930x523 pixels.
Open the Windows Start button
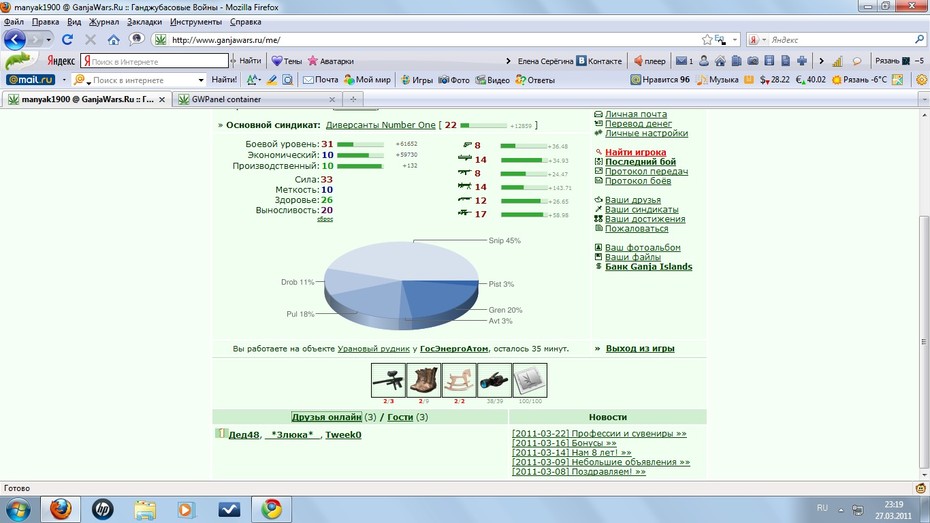[18, 510]
